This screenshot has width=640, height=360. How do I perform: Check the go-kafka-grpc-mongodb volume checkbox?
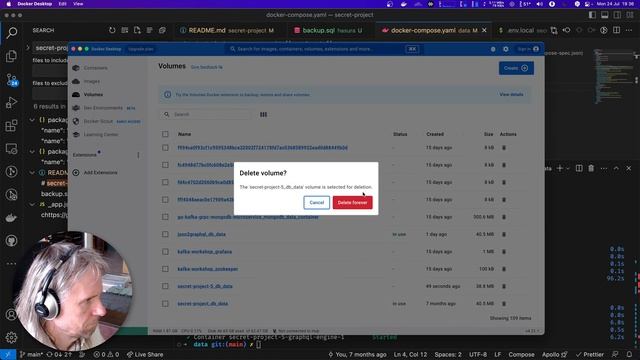pyautogui.click(x=165, y=217)
